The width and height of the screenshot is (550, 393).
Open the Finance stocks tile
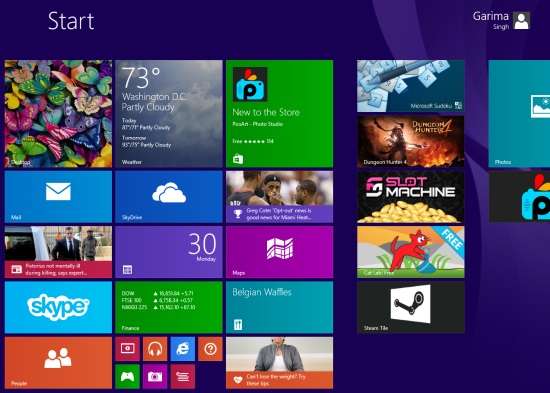coord(169,307)
